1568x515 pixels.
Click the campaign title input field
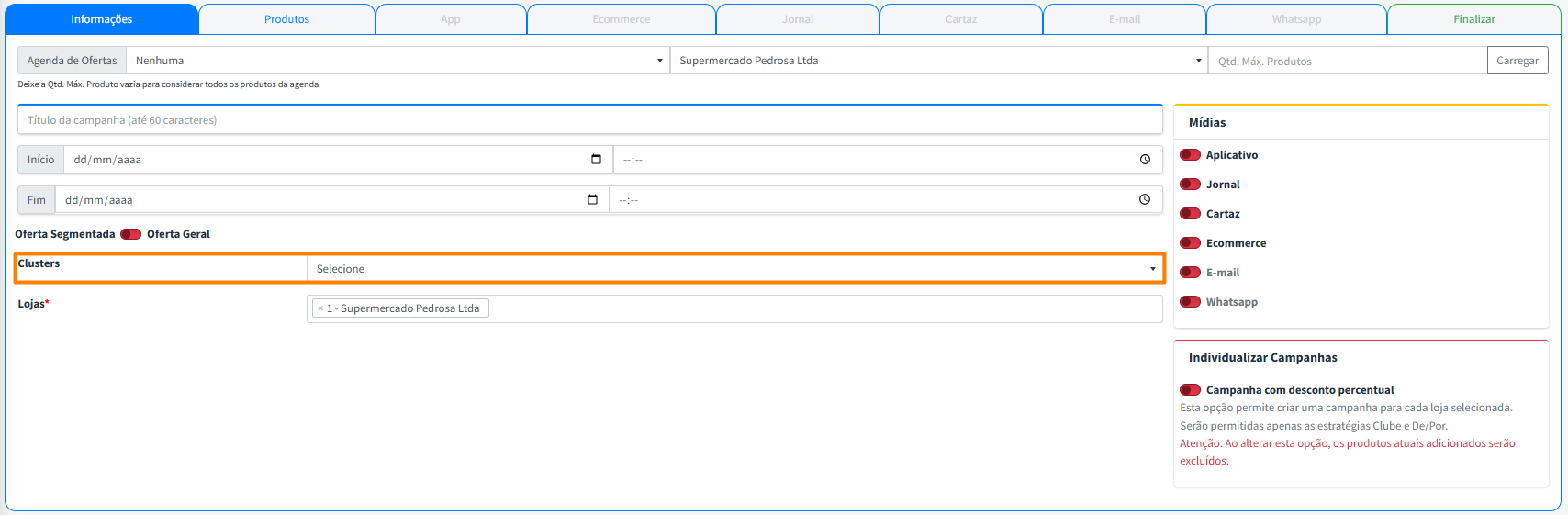589,120
